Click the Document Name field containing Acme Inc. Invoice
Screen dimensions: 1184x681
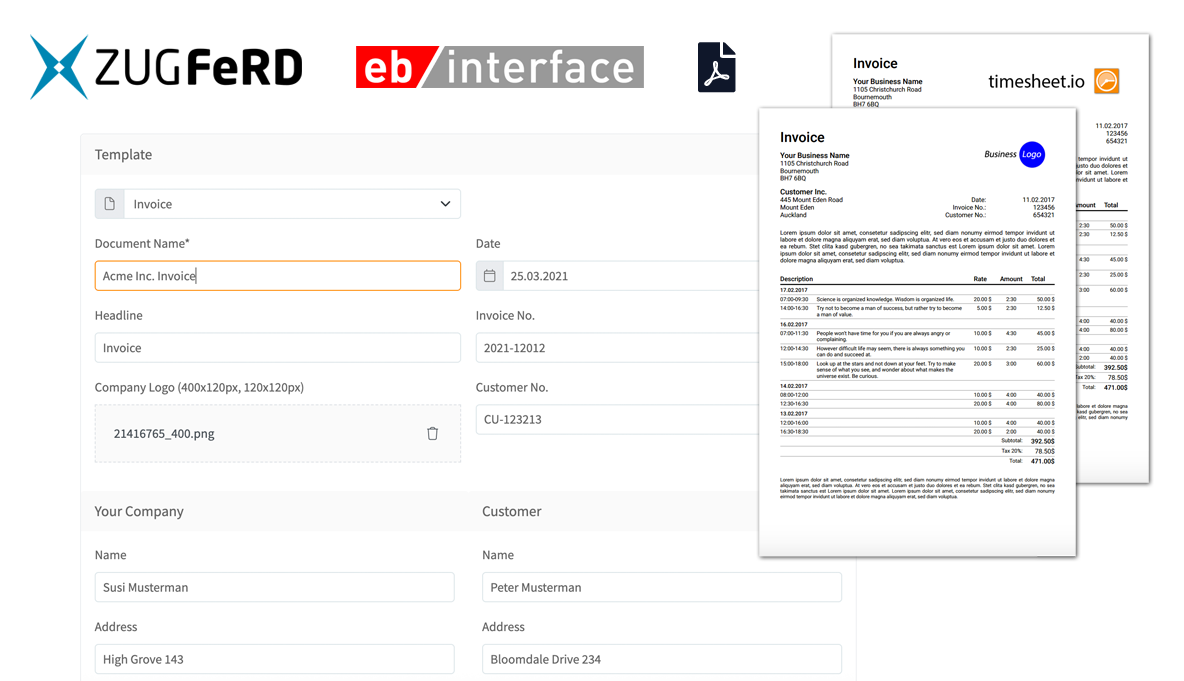pyautogui.click(x=278, y=275)
